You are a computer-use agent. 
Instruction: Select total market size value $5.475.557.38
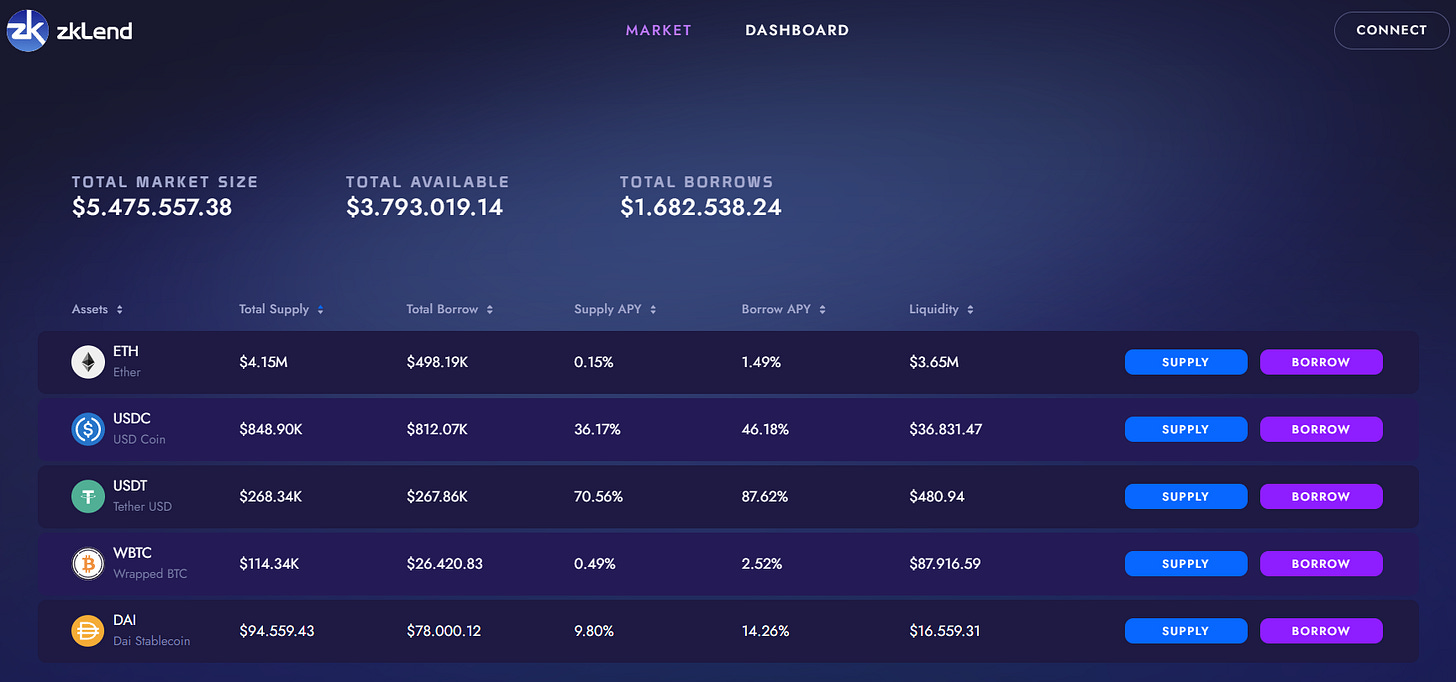(x=152, y=207)
